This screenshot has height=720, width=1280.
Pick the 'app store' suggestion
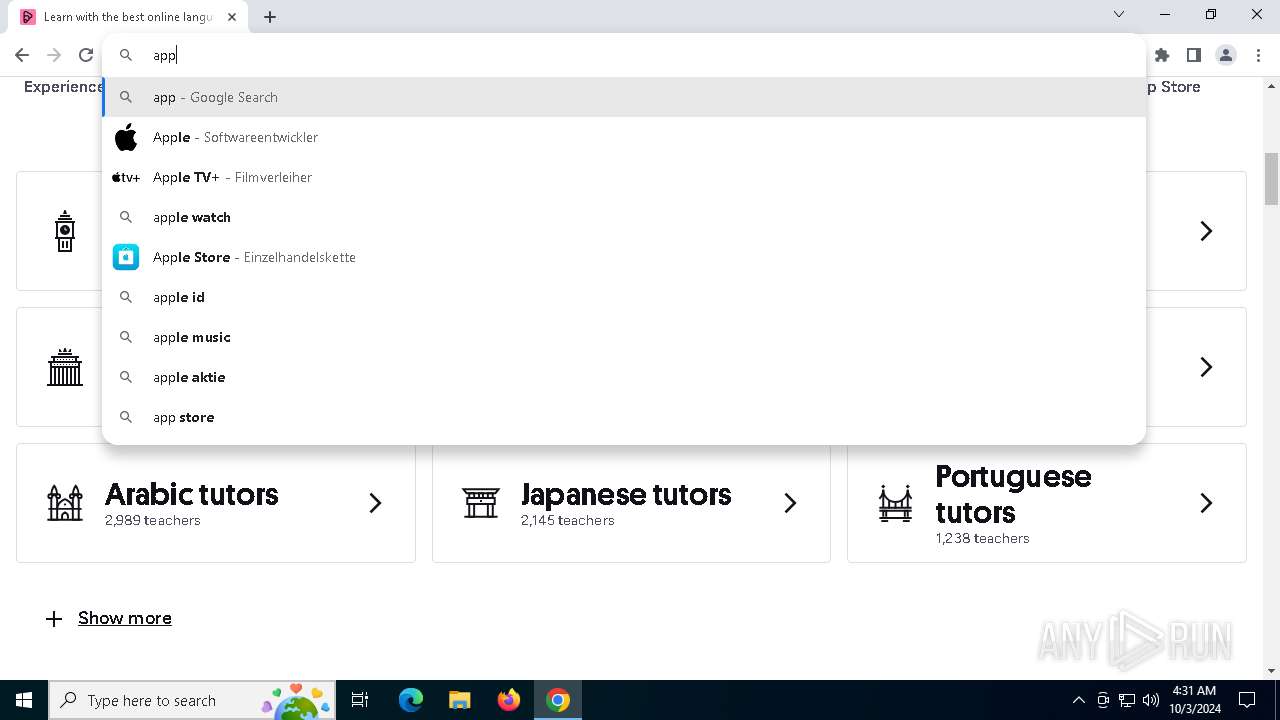624,417
